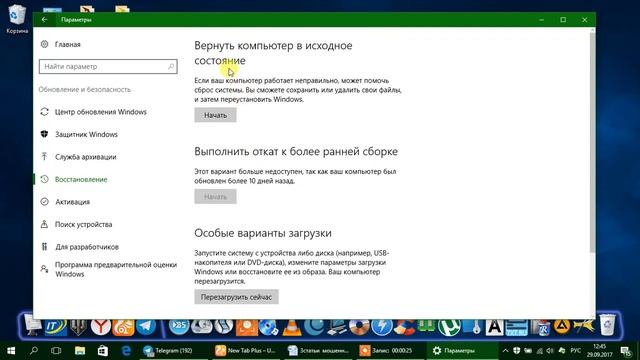
Task: Click the magnifier icon in the search box
Action: pyautogui.click(x=171, y=66)
